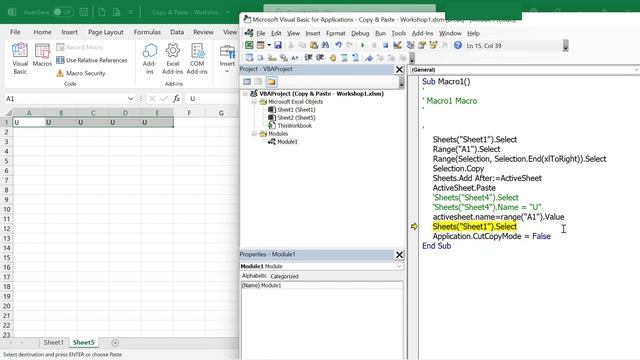Switch to the Sheet1 worksheet tab

pos(53,342)
